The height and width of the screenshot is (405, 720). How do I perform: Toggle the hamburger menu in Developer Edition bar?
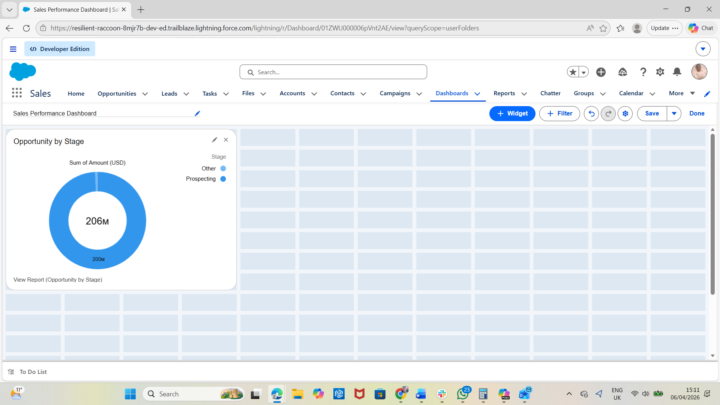(13, 49)
